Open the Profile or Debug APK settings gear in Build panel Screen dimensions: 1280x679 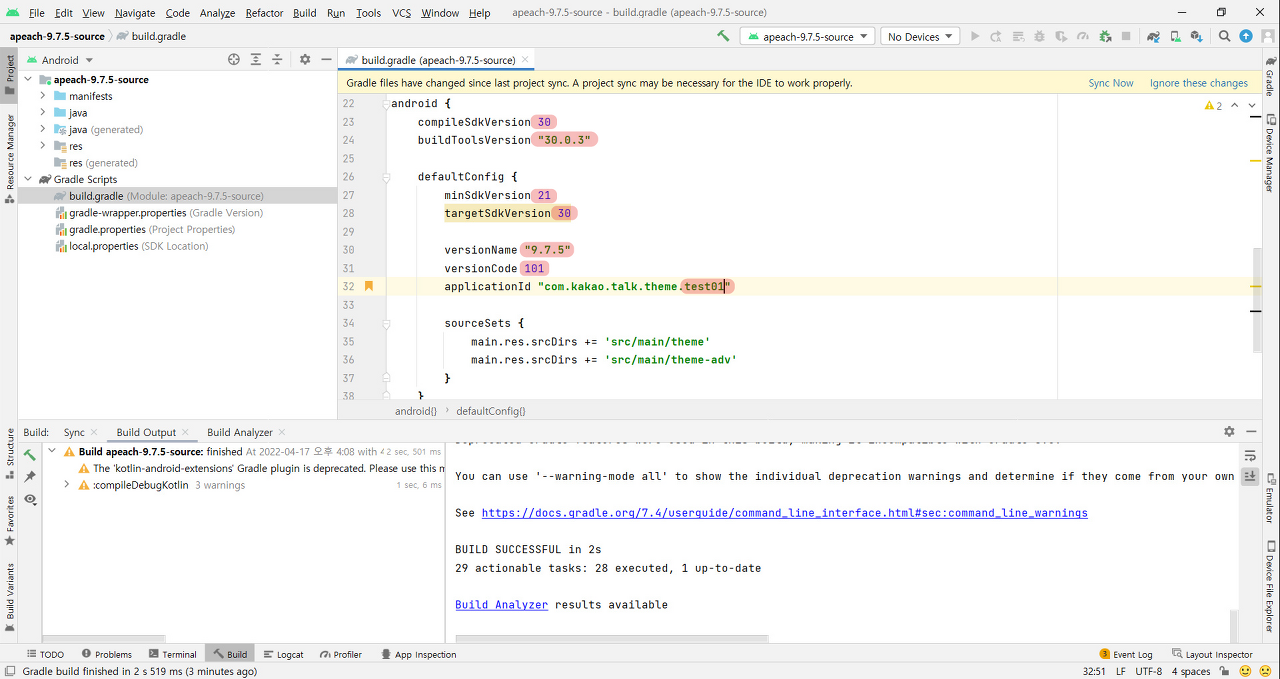pos(1229,431)
